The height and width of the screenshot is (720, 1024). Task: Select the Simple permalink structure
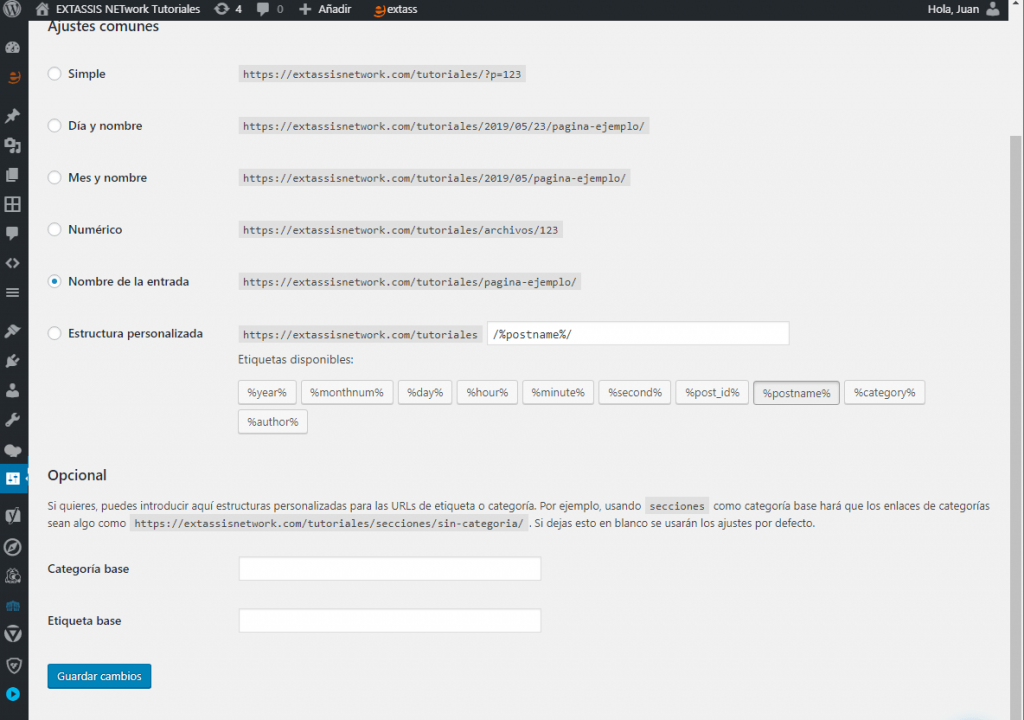pos(54,73)
